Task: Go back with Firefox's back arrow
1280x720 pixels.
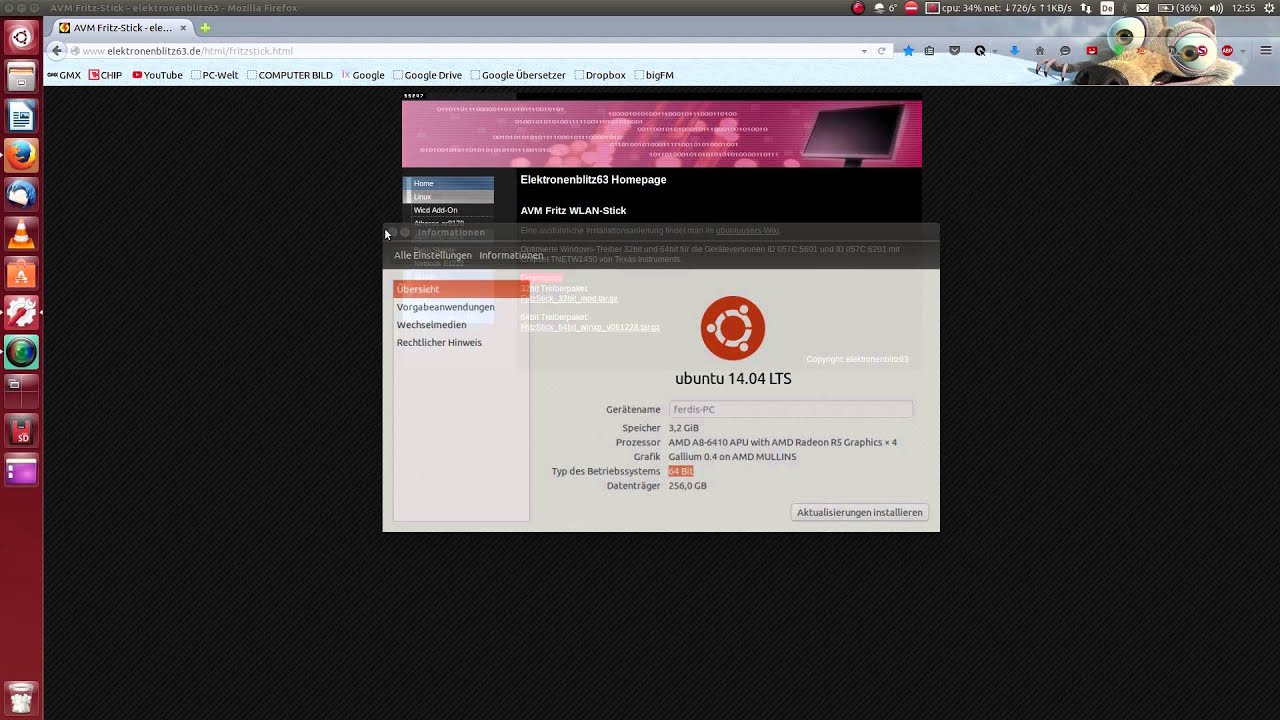Action: [56, 51]
